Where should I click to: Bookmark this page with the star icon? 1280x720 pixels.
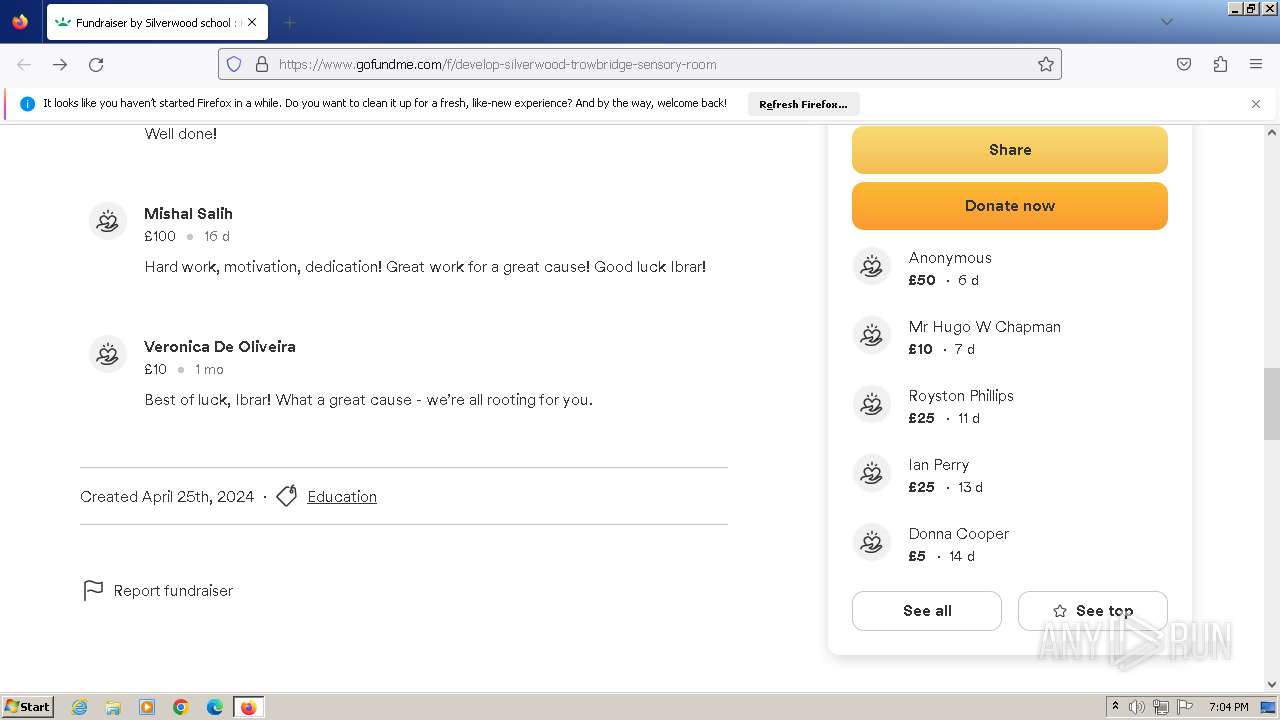1046,64
